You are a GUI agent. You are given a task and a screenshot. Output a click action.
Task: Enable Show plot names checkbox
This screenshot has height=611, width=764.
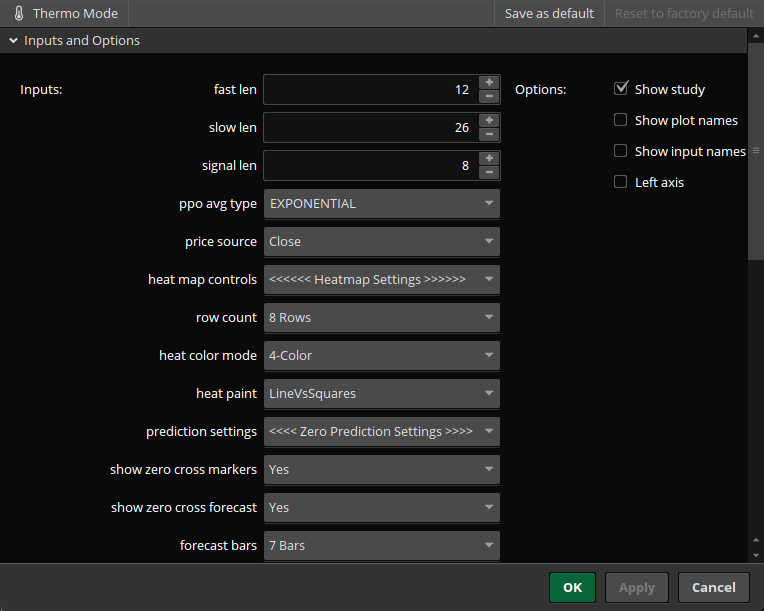620,120
